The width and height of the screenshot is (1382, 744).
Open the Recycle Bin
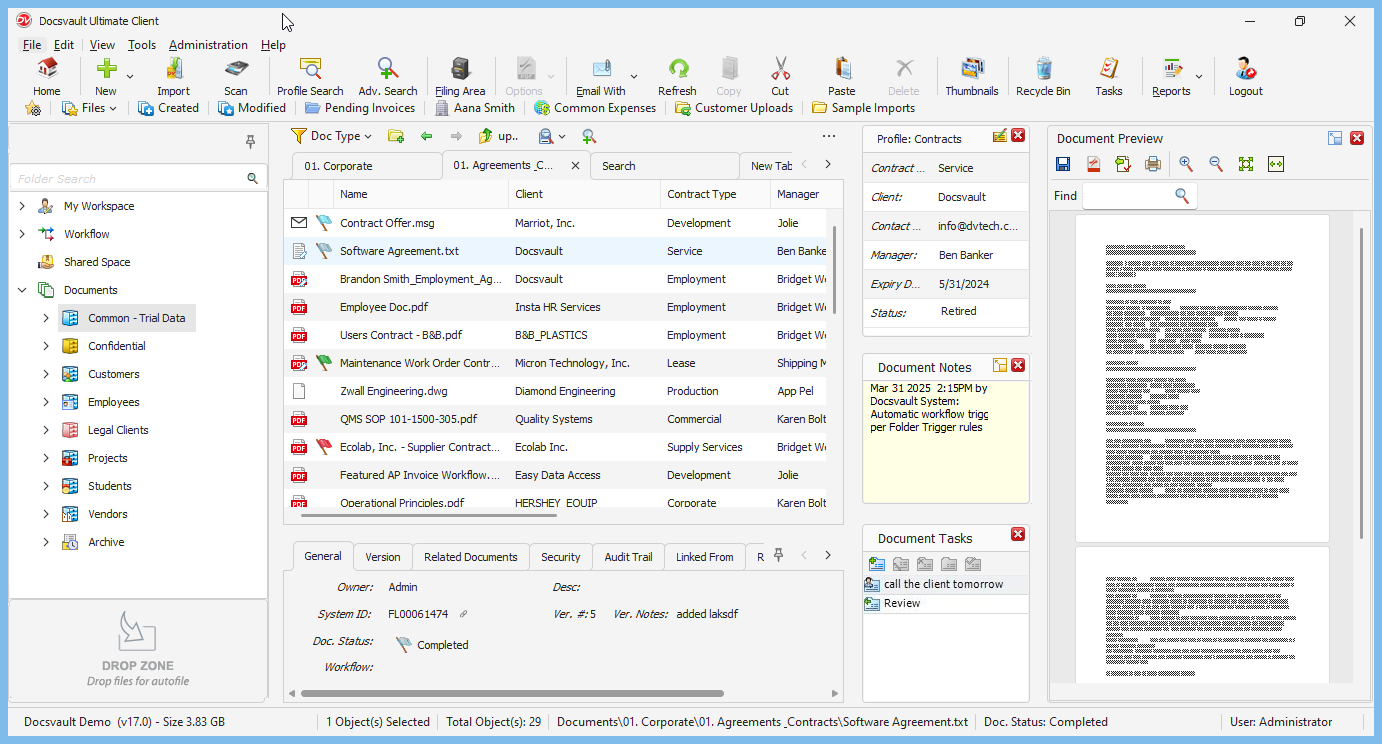pyautogui.click(x=1043, y=77)
